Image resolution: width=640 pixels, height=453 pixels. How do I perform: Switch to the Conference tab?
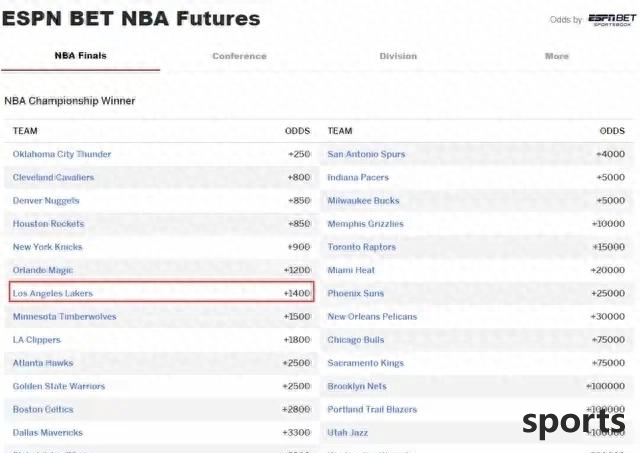(239, 56)
